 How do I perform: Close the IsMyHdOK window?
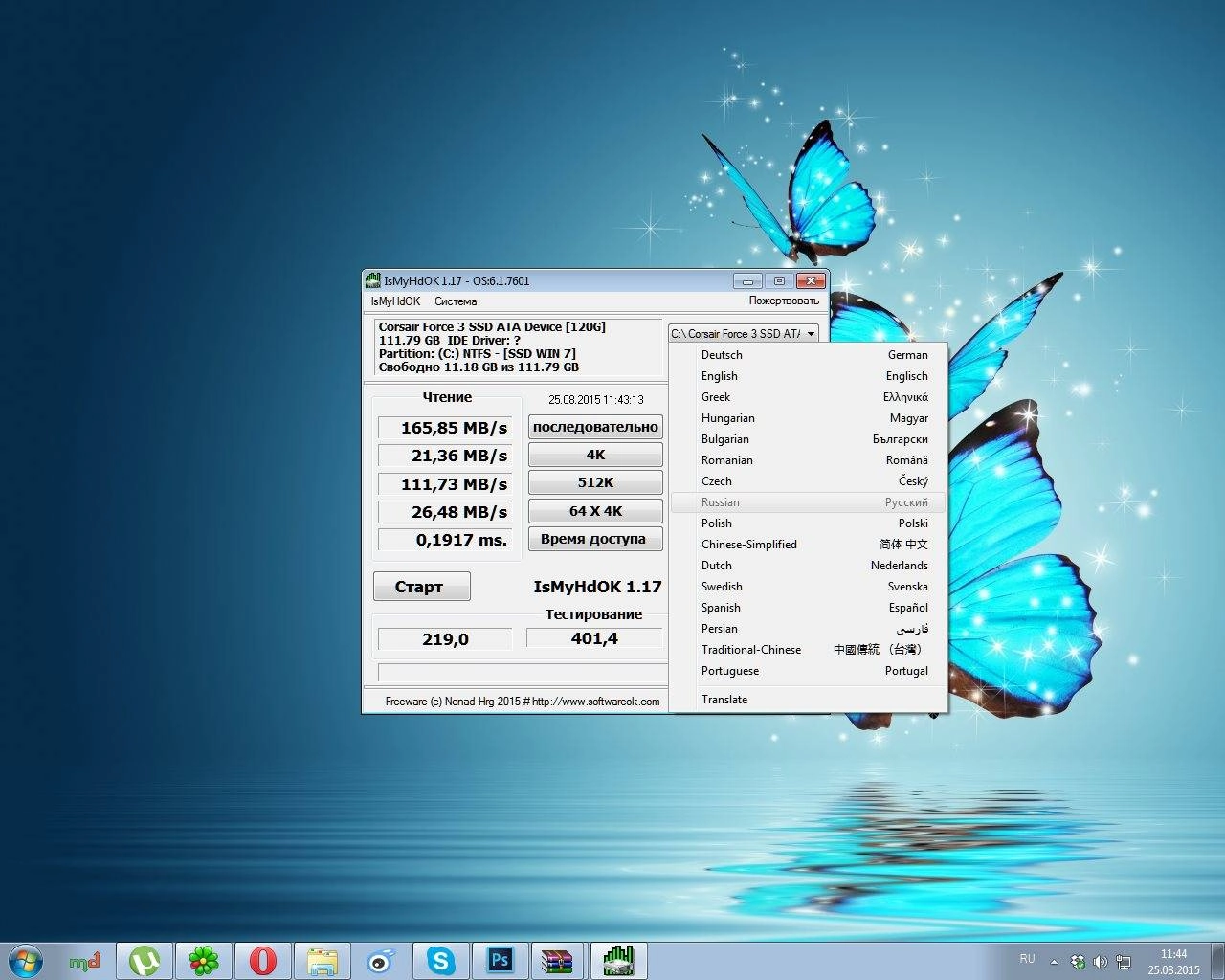pyautogui.click(x=811, y=280)
